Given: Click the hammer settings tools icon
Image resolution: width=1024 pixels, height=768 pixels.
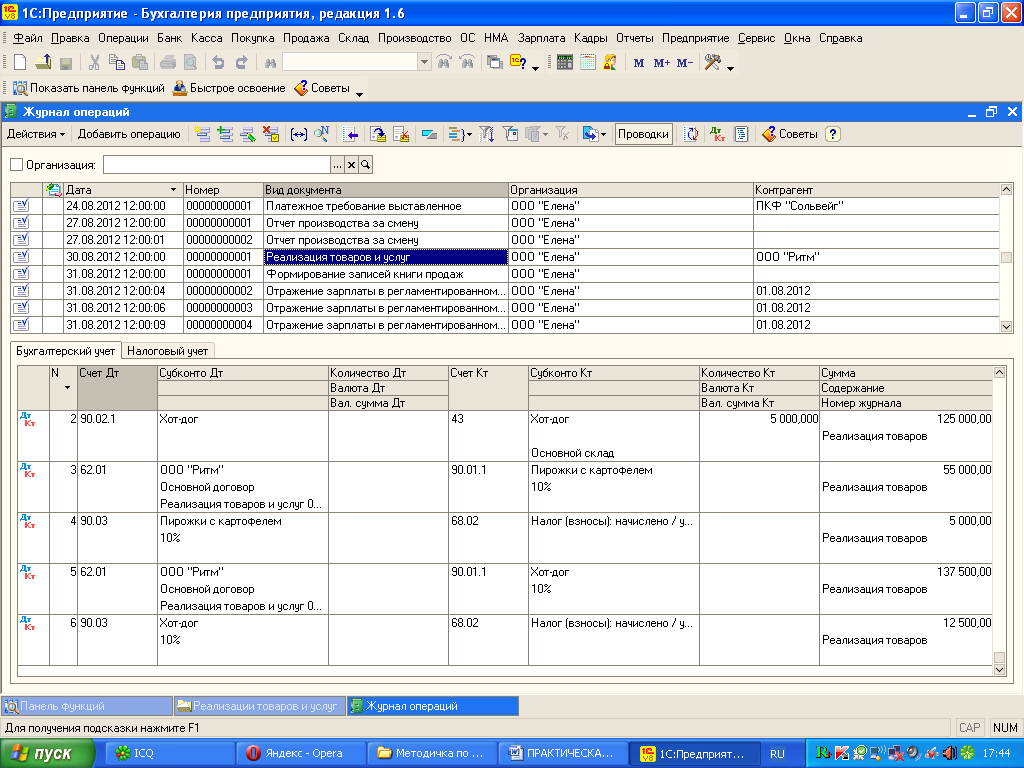Looking at the screenshot, I should (x=712, y=63).
